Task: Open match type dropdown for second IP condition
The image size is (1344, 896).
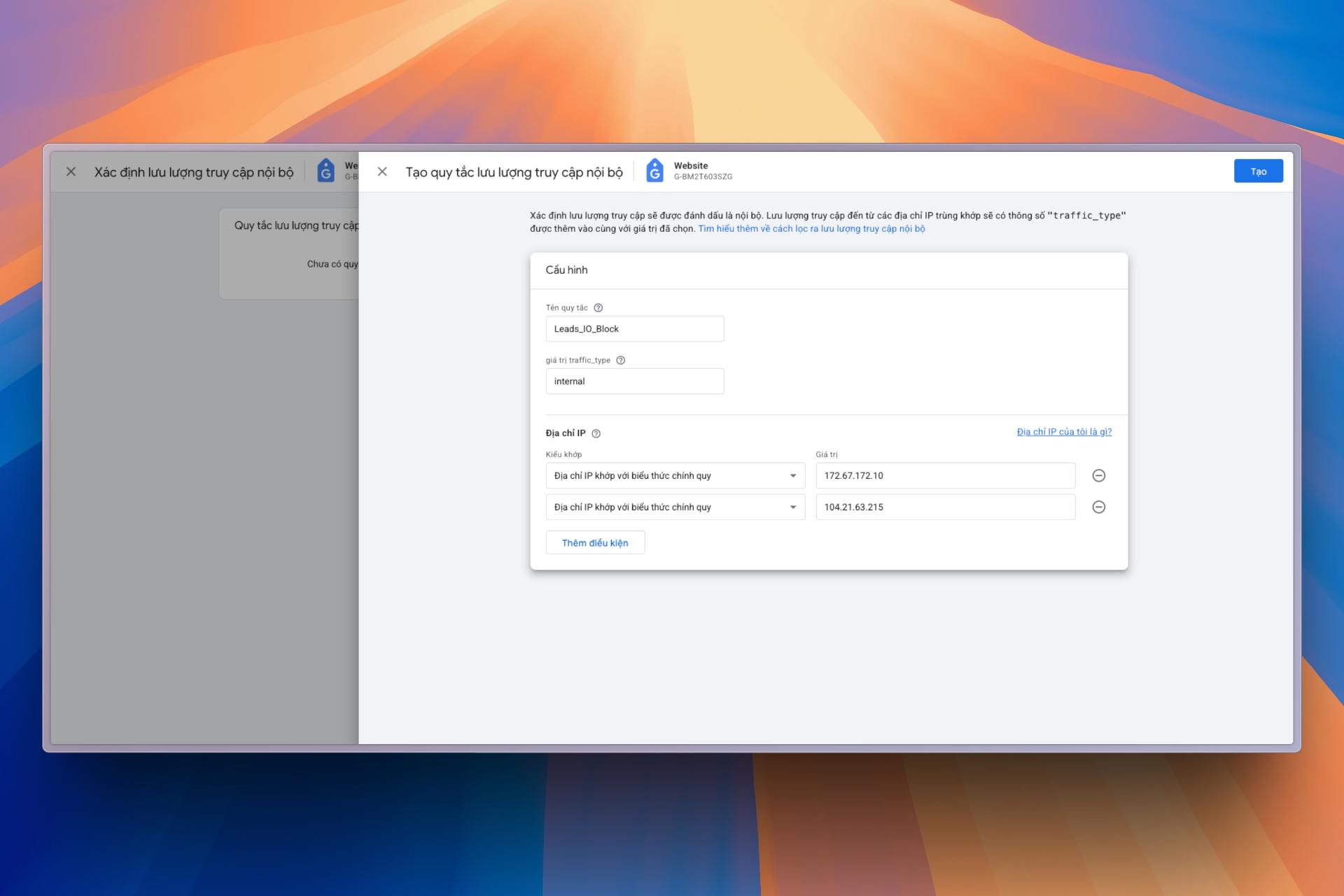Action: pyautogui.click(x=675, y=507)
